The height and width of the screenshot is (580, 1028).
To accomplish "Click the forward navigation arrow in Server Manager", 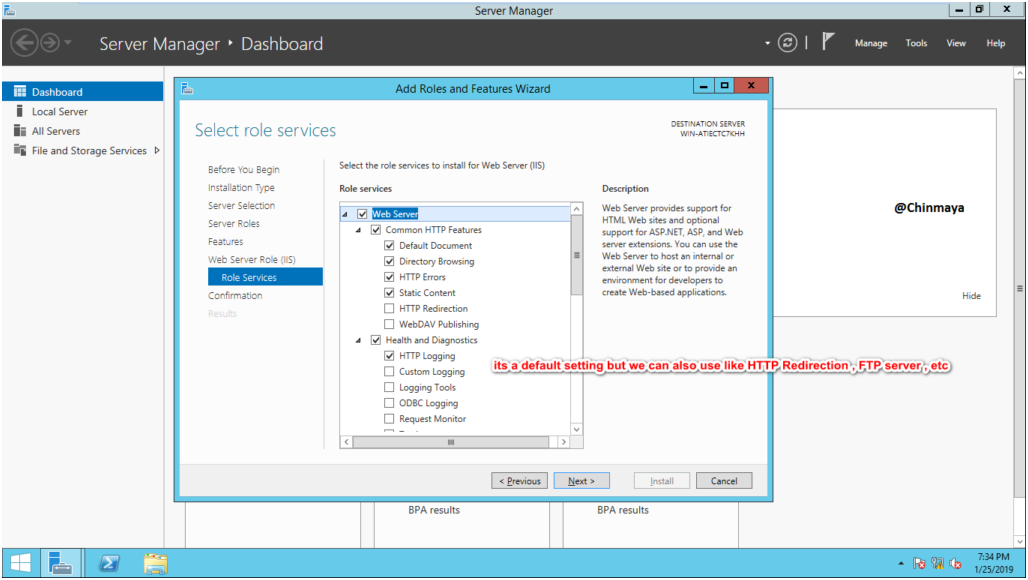I will pyautogui.click(x=50, y=43).
